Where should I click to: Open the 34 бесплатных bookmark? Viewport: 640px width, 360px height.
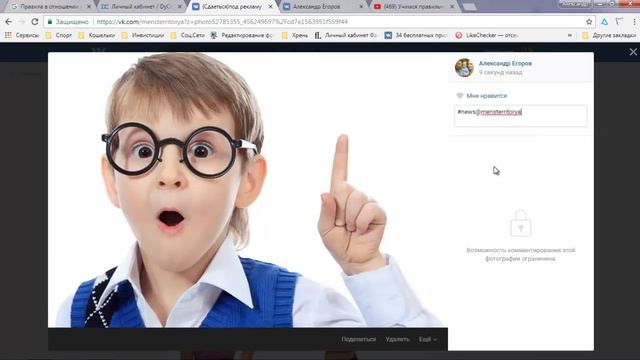417,36
